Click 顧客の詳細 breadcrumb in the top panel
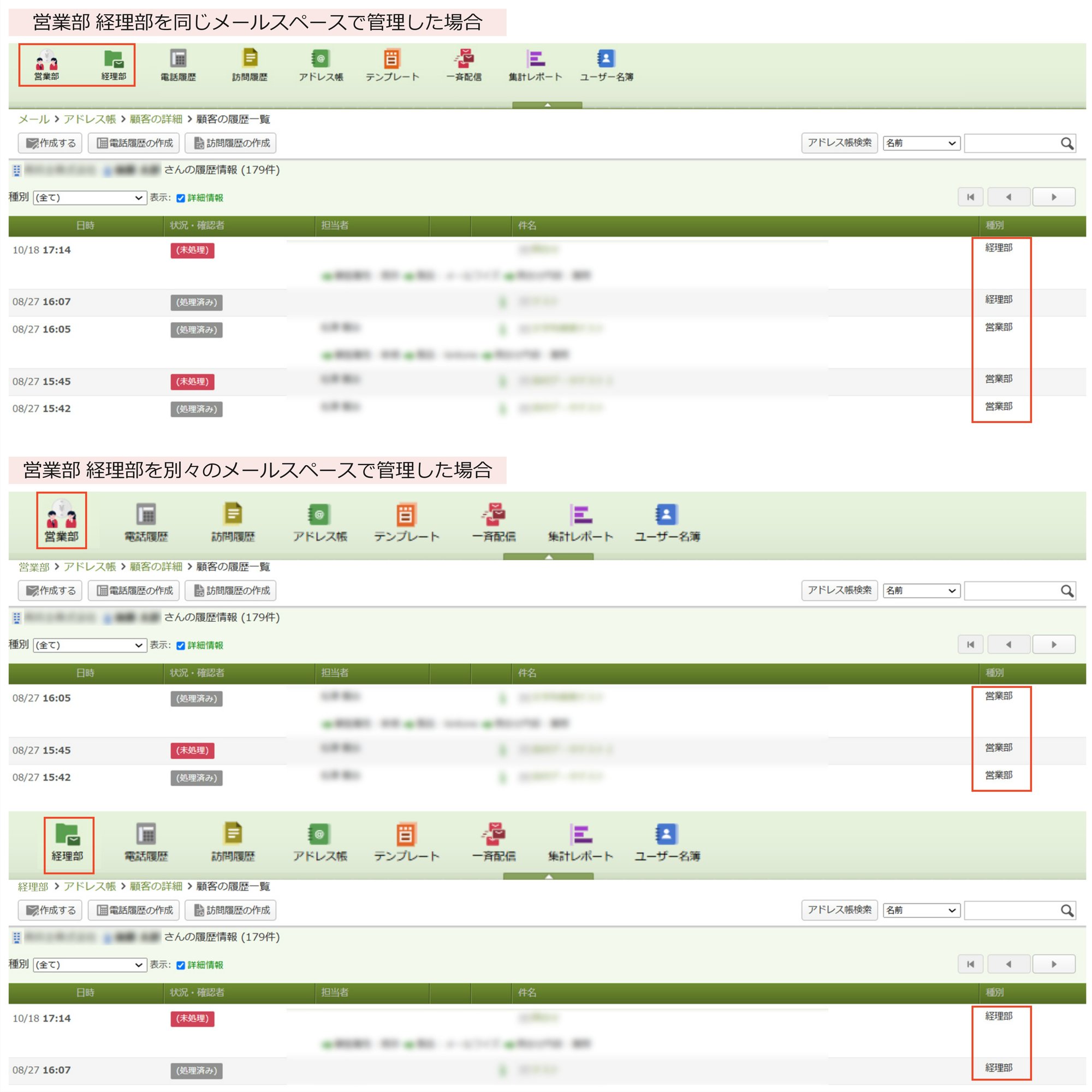This screenshot has width=1092, height=1092. 156,119
